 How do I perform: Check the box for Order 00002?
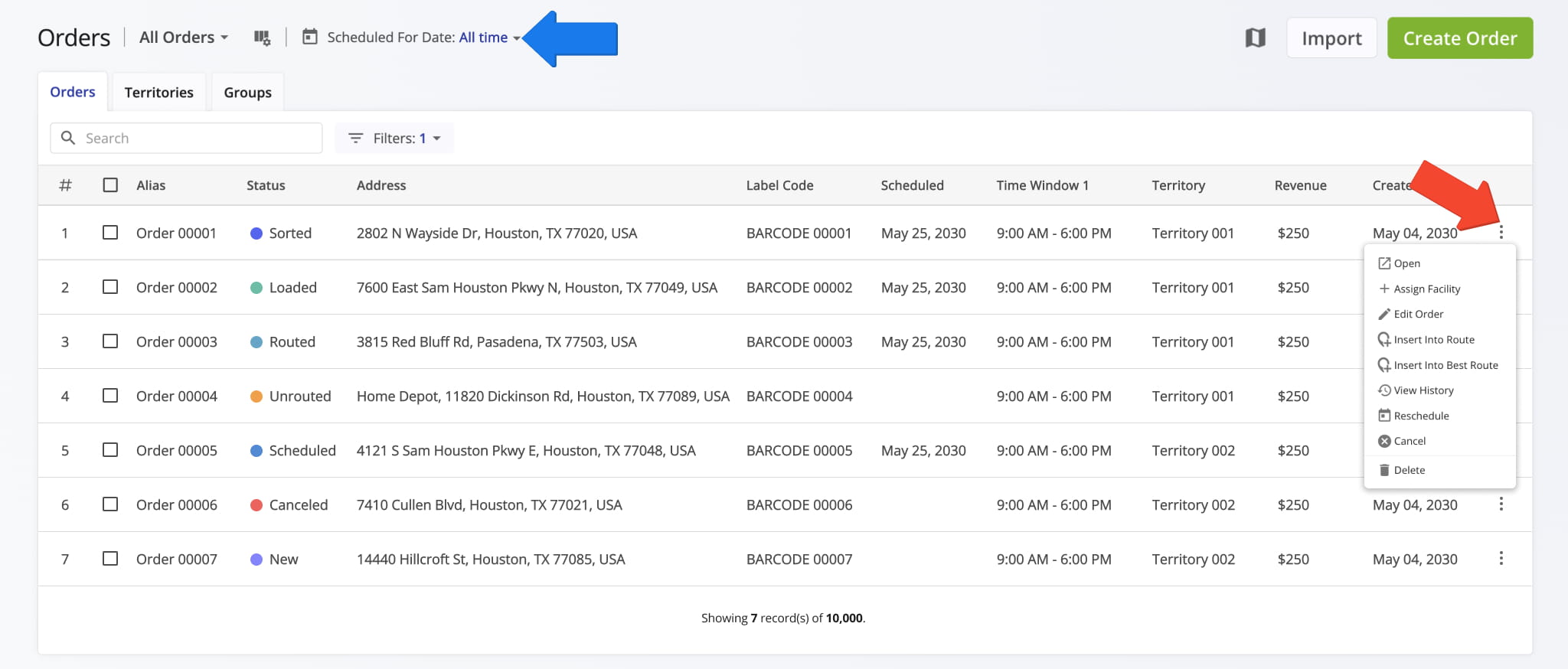[110, 286]
